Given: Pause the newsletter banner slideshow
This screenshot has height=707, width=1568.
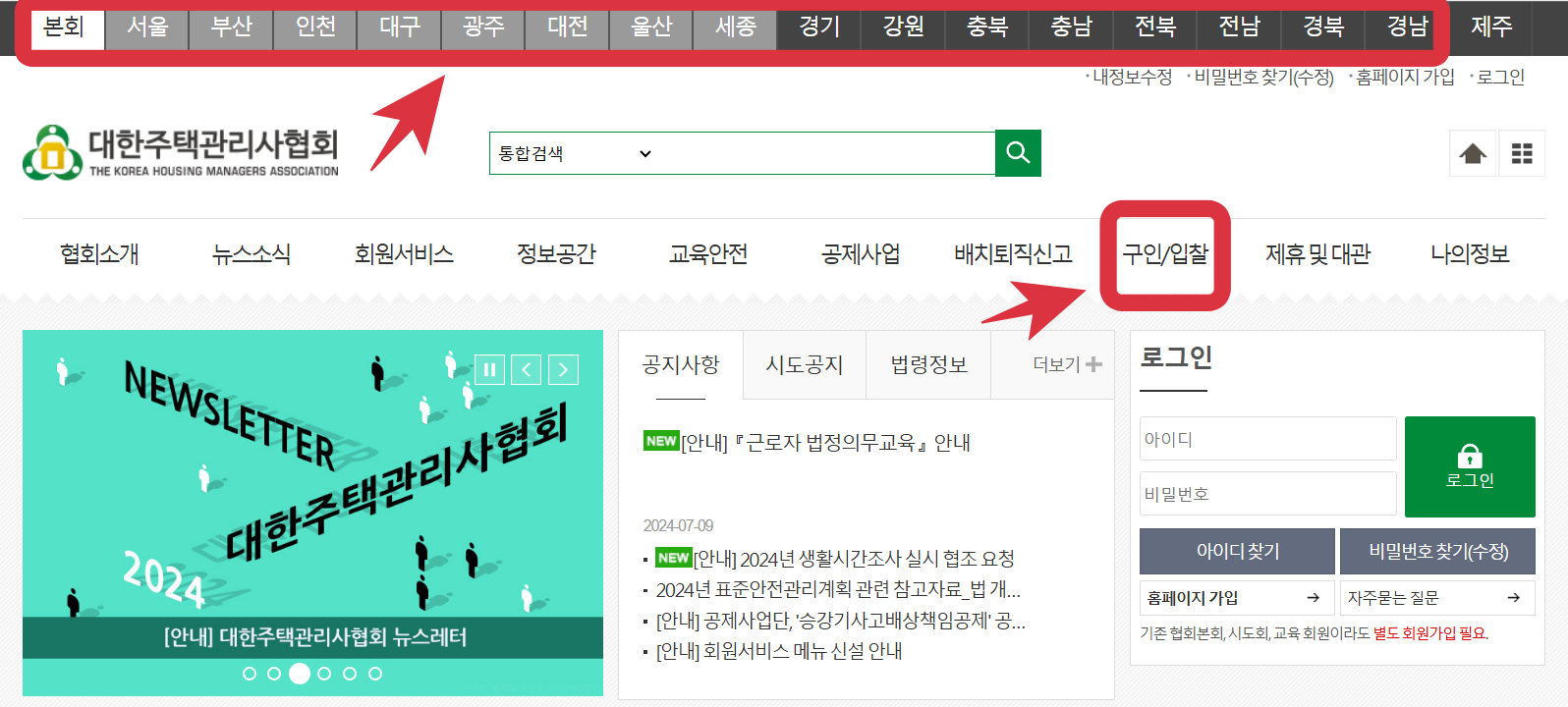Looking at the screenshot, I should tap(489, 369).
